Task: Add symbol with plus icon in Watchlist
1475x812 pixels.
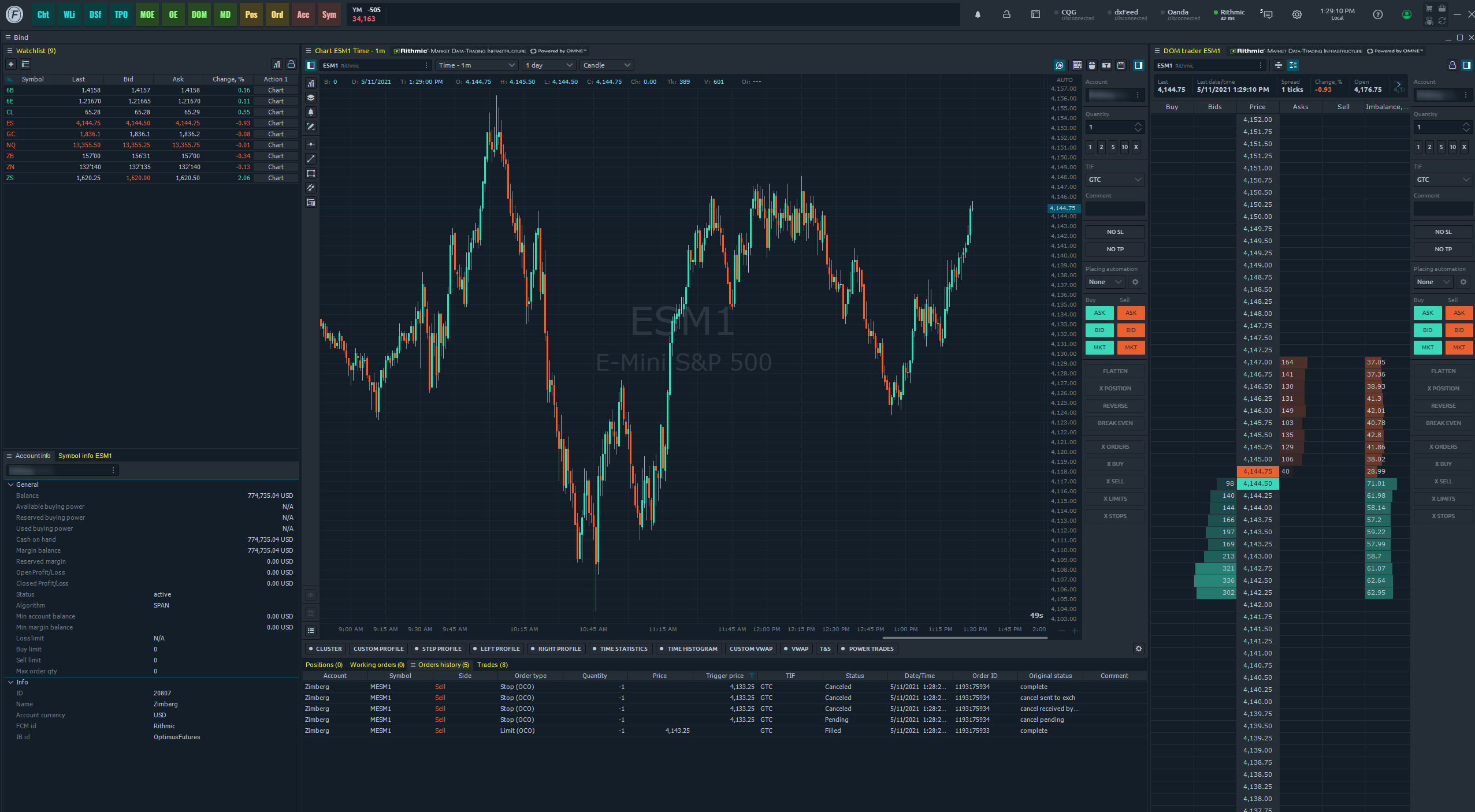Action: (x=10, y=64)
